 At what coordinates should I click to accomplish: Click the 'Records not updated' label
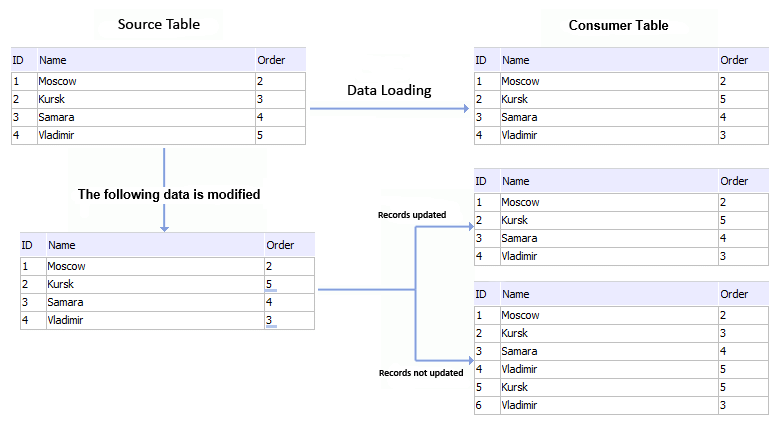[420, 373]
